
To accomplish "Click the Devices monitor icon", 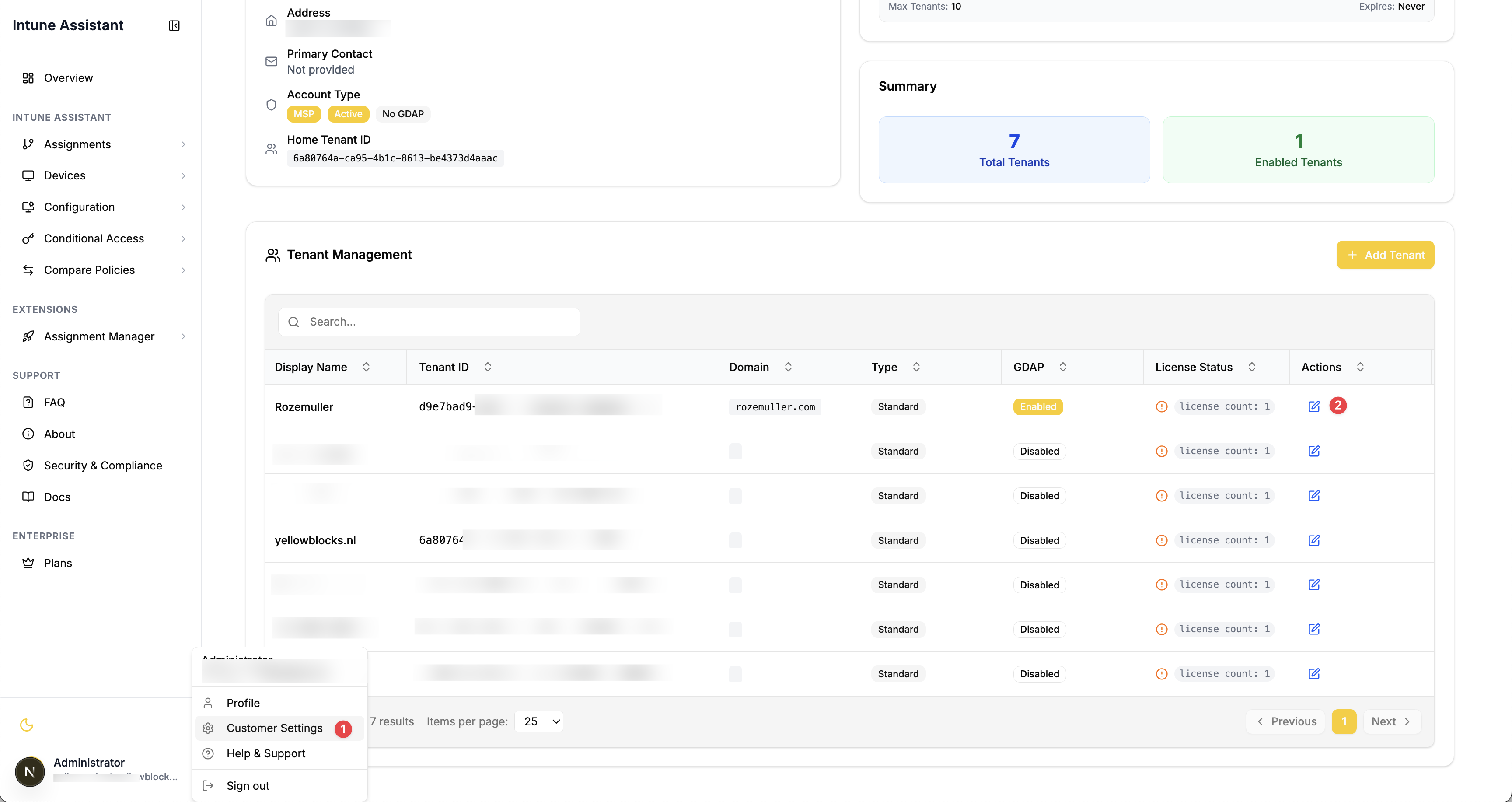I will (29, 175).
